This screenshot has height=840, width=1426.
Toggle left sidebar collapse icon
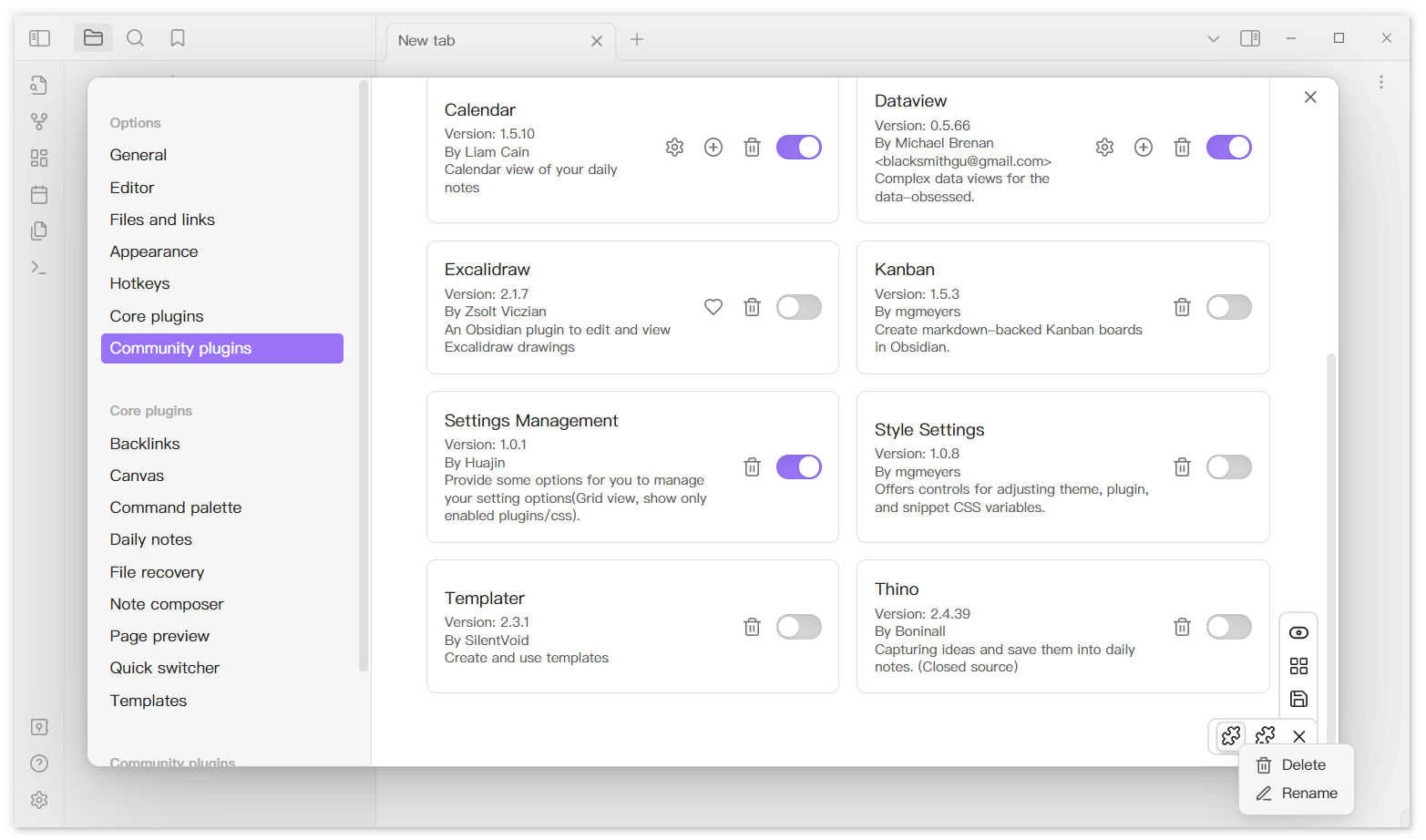pos(39,37)
